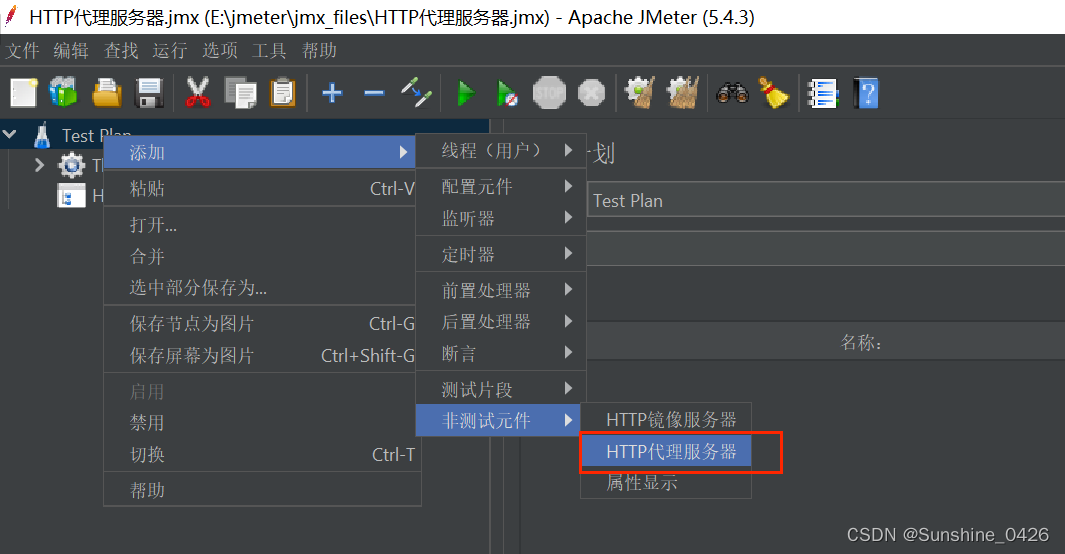Choose 合并 from context menu
Screen dimensions: 1065x554
259,256
